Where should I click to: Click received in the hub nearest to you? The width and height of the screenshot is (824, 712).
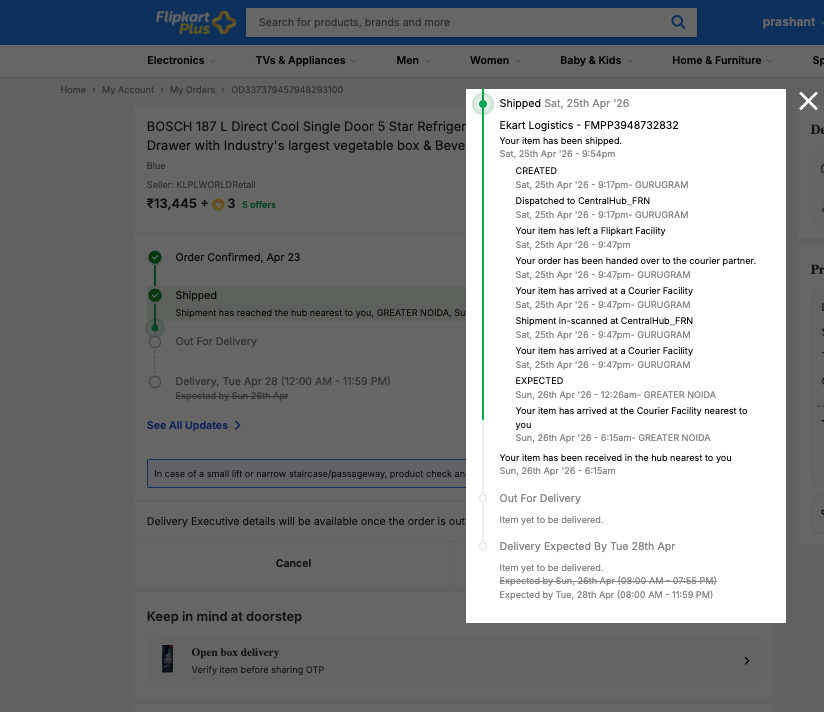[x=615, y=458]
